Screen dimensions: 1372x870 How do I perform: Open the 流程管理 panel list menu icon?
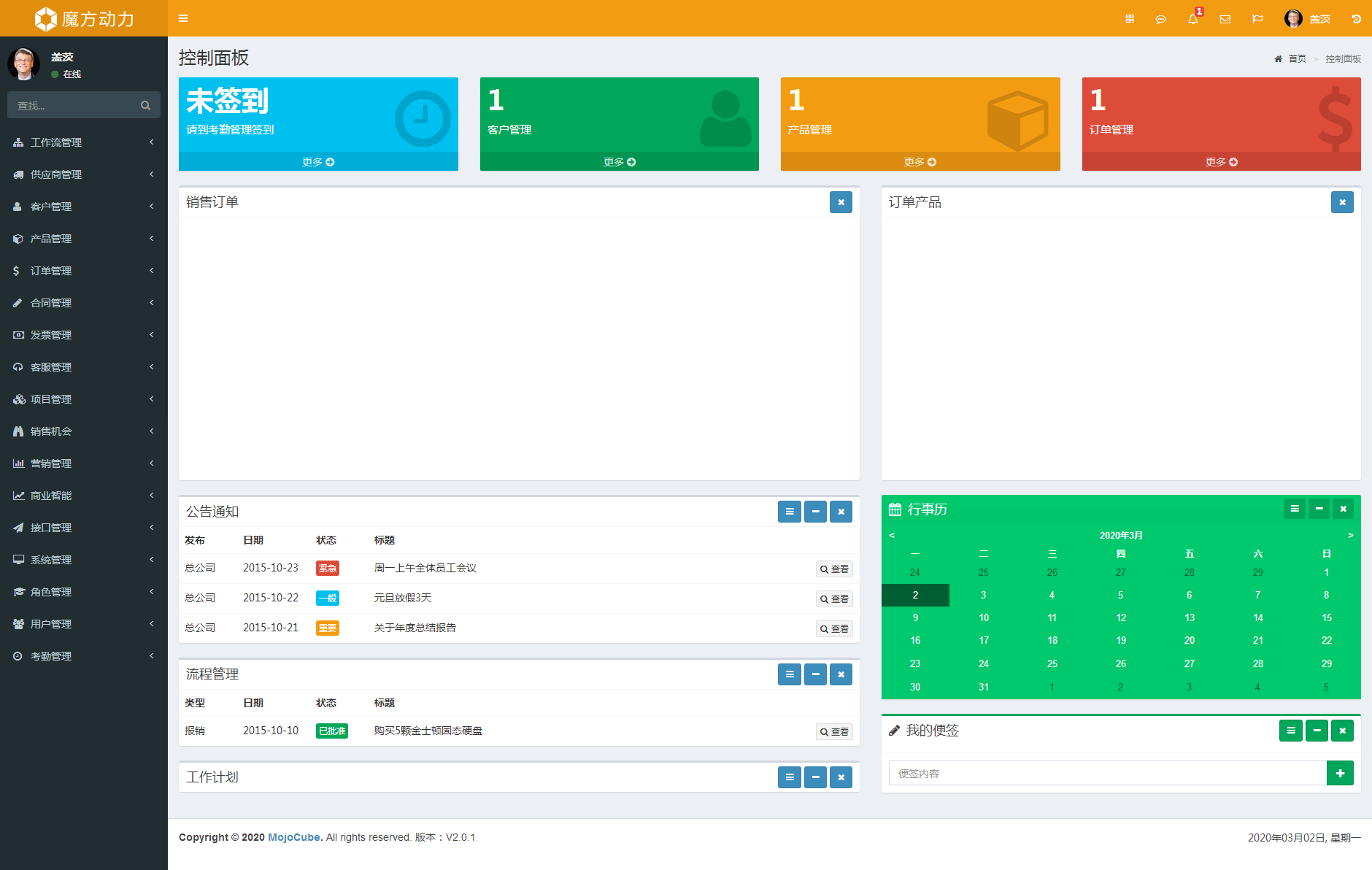click(x=790, y=674)
